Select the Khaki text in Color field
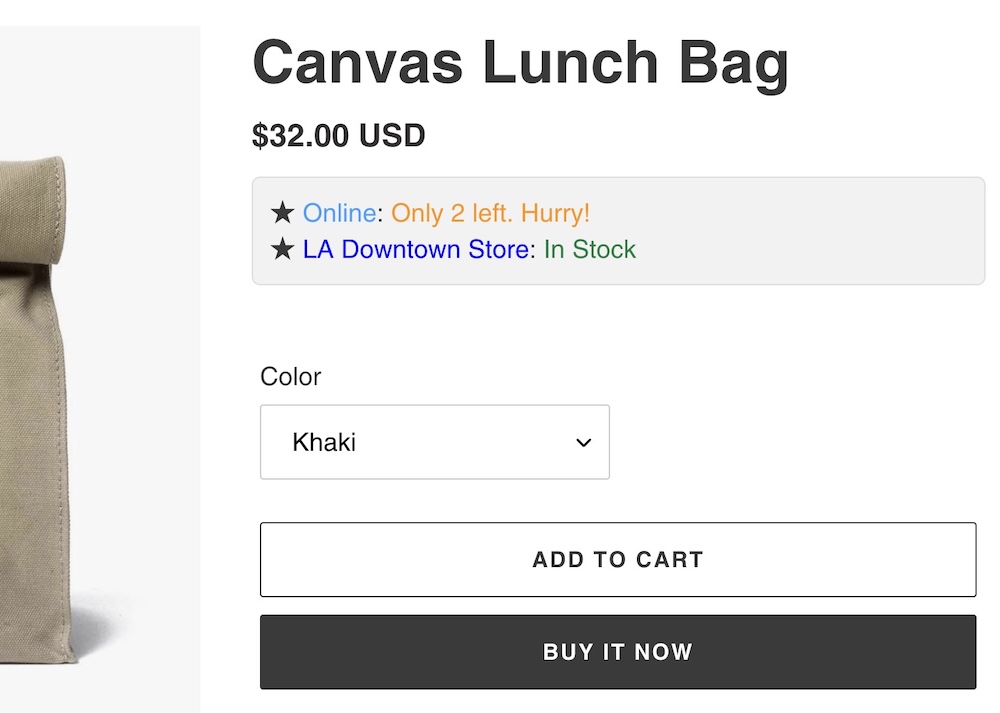Image resolution: width=1000 pixels, height=713 pixels. click(x=324, y=442)
